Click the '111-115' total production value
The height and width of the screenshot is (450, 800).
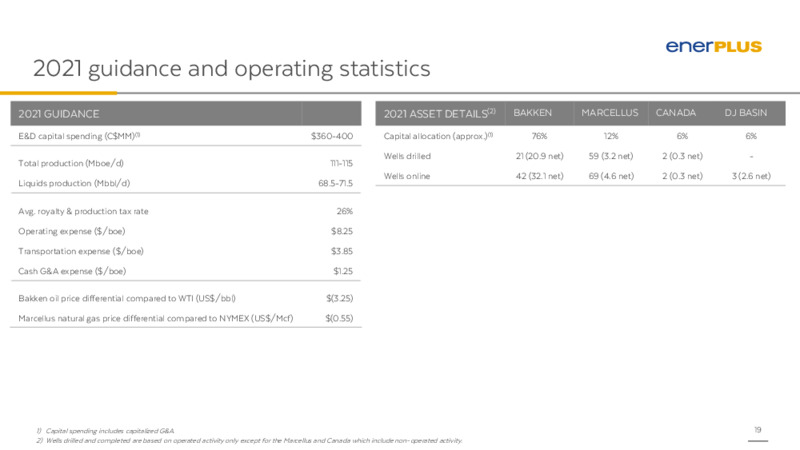click(x=341, y=163)
